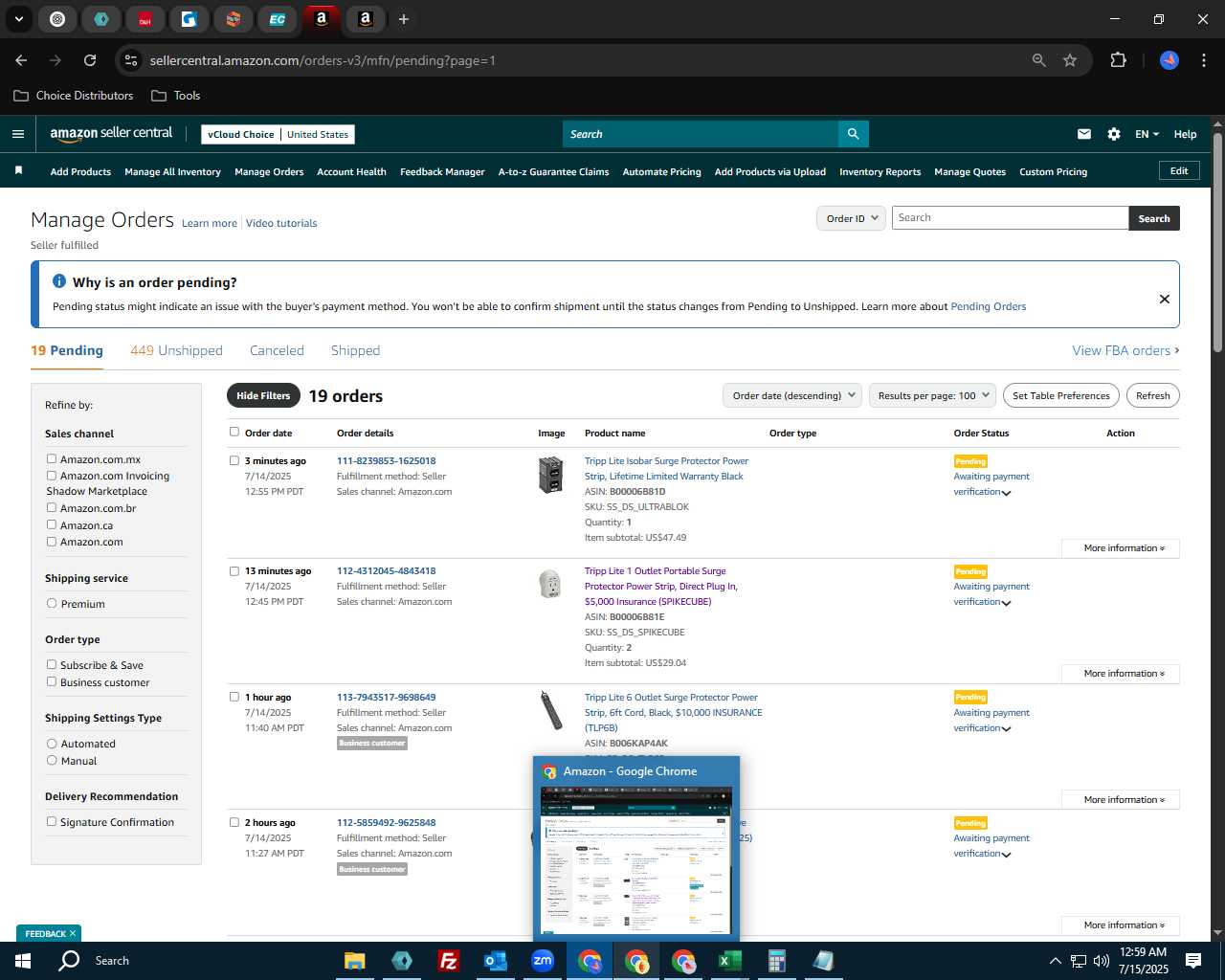
Task: Open Excel from the taskbar
Action: (729, 961)
